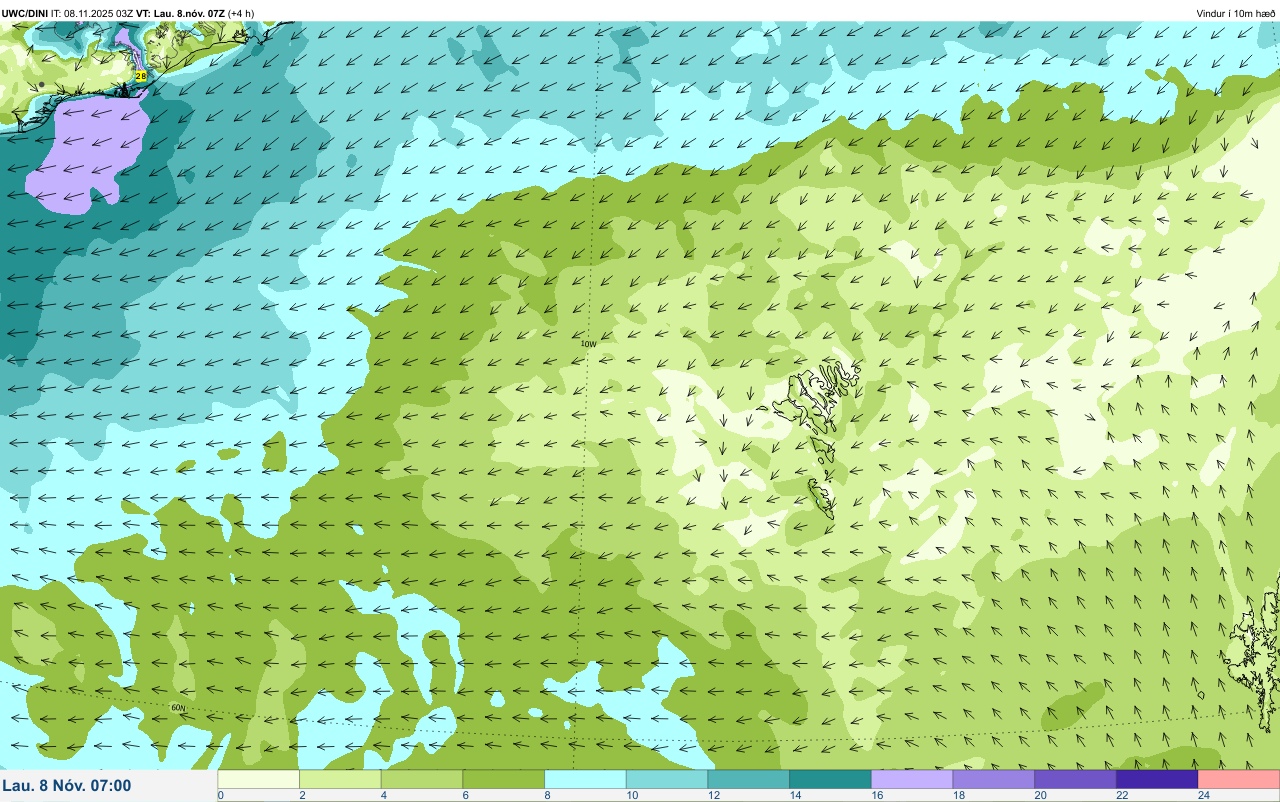Click the "10W" longitude label on the map
1280x802 pixels.
[589, 344]
